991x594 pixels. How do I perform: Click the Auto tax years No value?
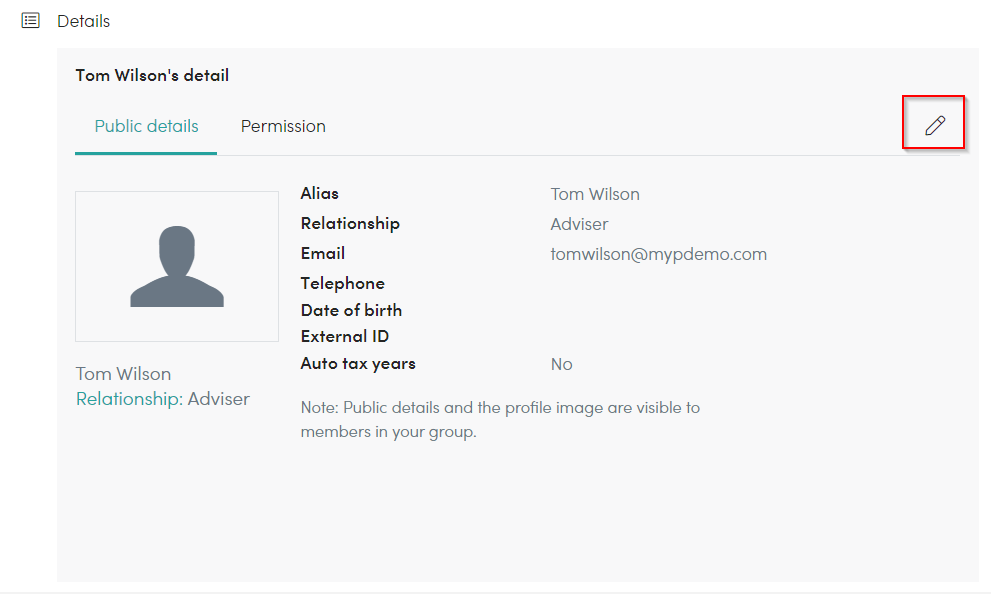[561, 365]
